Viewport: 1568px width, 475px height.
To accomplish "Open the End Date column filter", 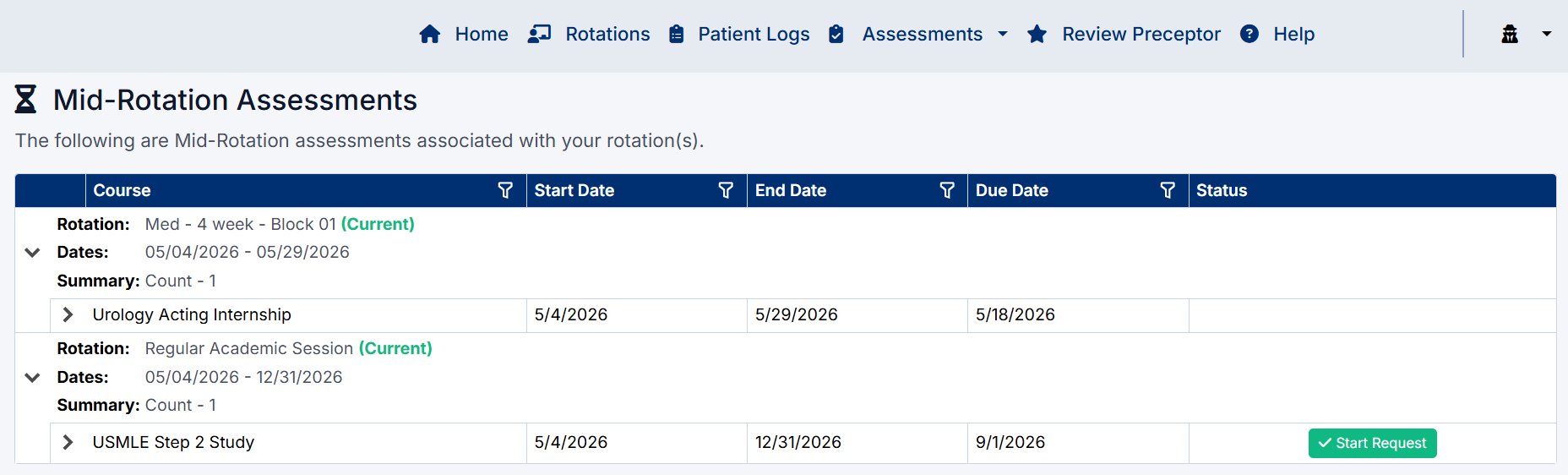I will (x=947, y=190).
